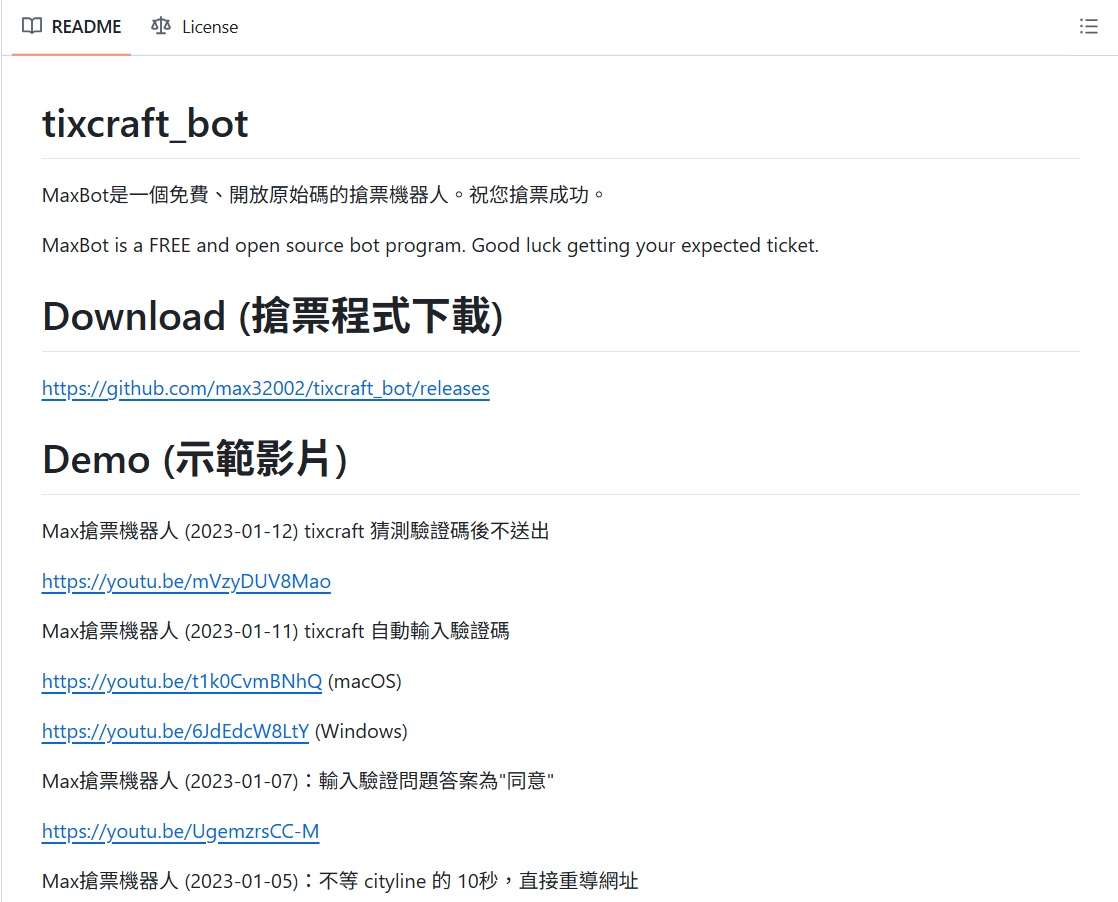Click the README book icon
This screenshot has width=1118, height=902.
coord(32,26)
